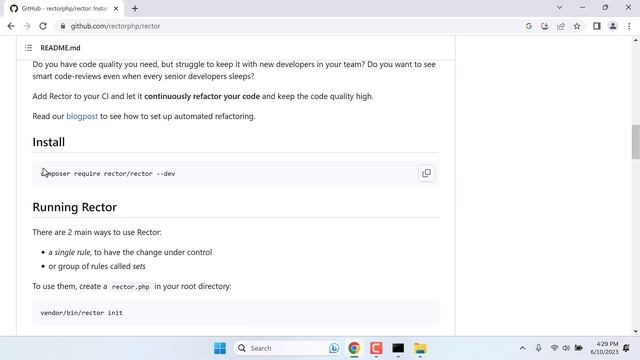Viewport: 640px width, 360px height.
Task: Open File Explorer from taskbar
Action: [x=420, y=348]
